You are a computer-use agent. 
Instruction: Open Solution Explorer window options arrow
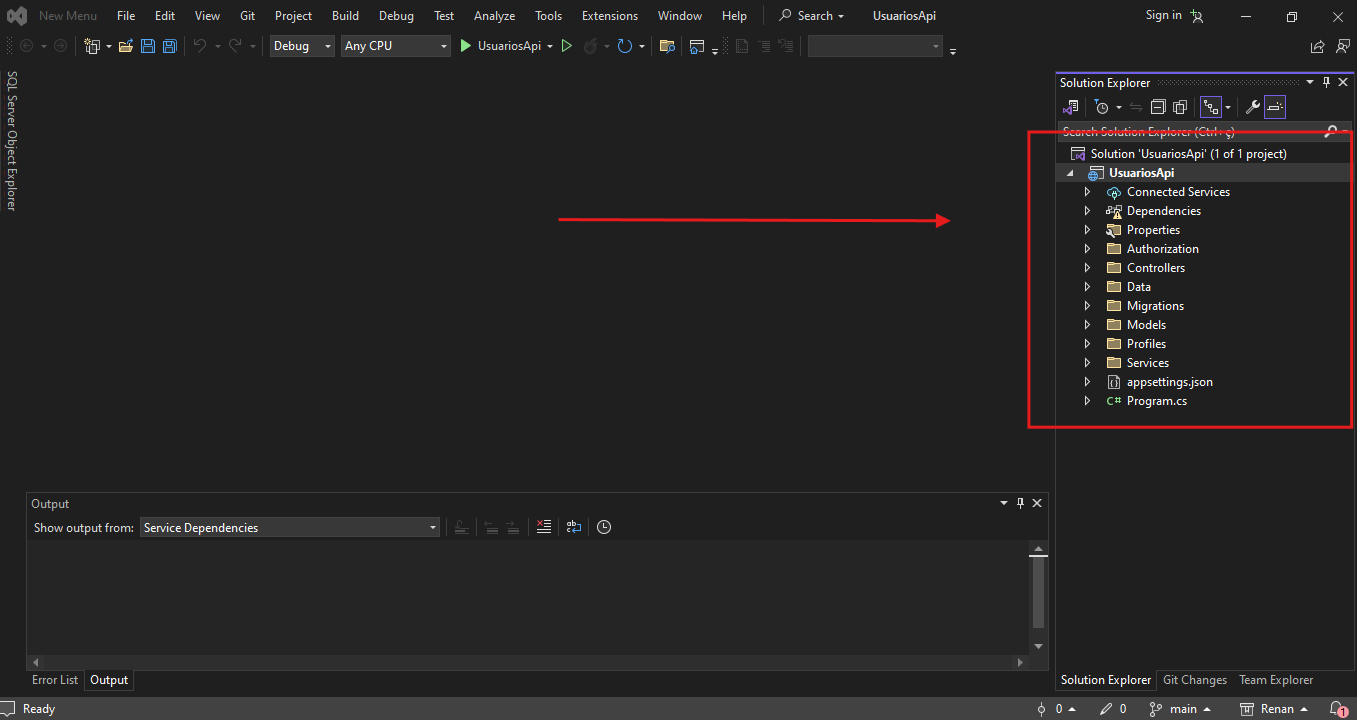(x=1310, y=83)
